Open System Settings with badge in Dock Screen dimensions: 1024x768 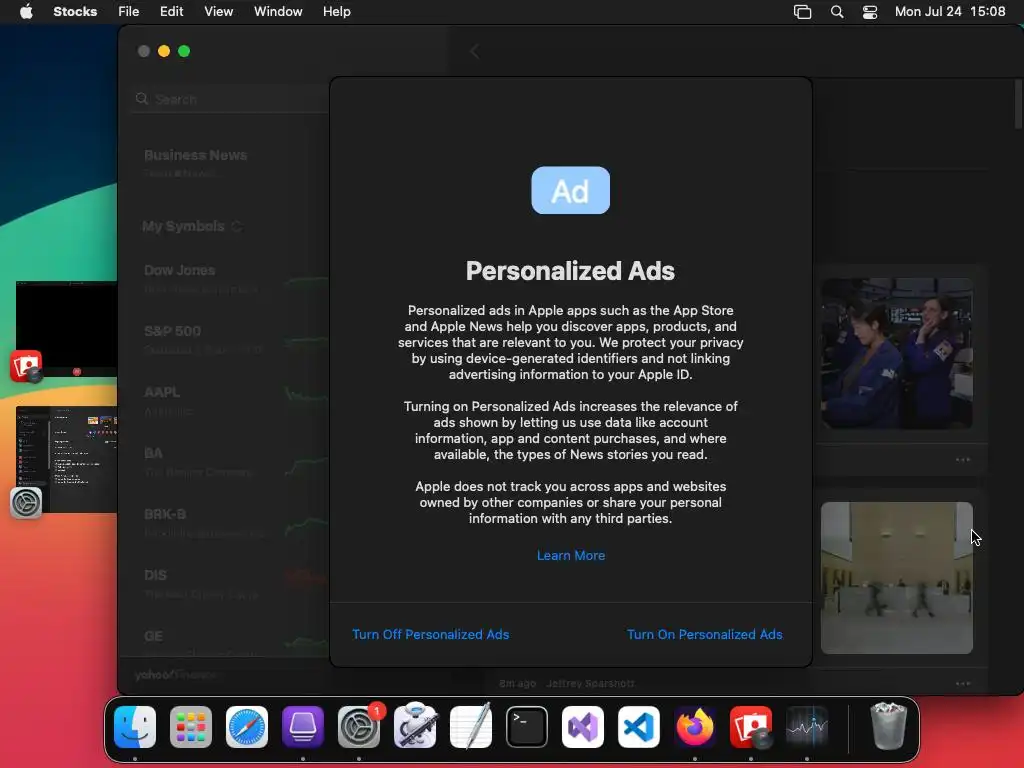pos(359,727)
